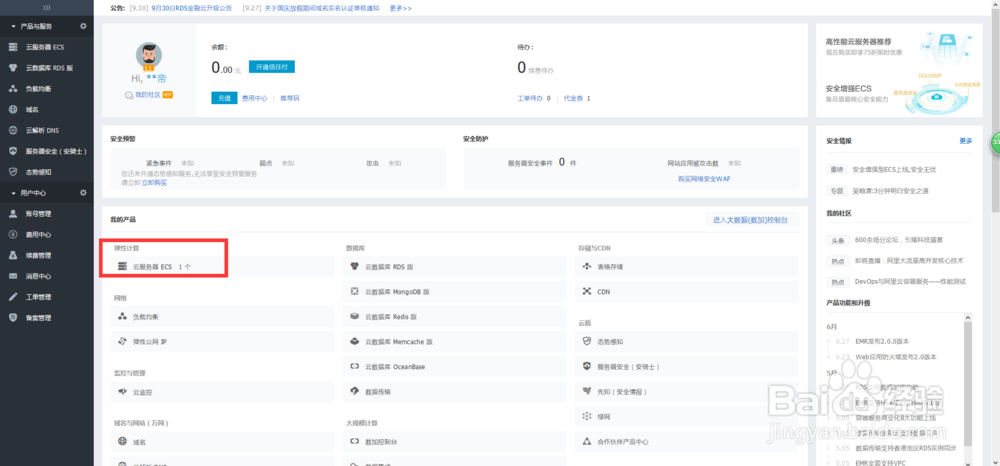Screen dimensions: 1000x466
Task: Open 数加控制台 under 大规模计算
Action: [454, 442]
